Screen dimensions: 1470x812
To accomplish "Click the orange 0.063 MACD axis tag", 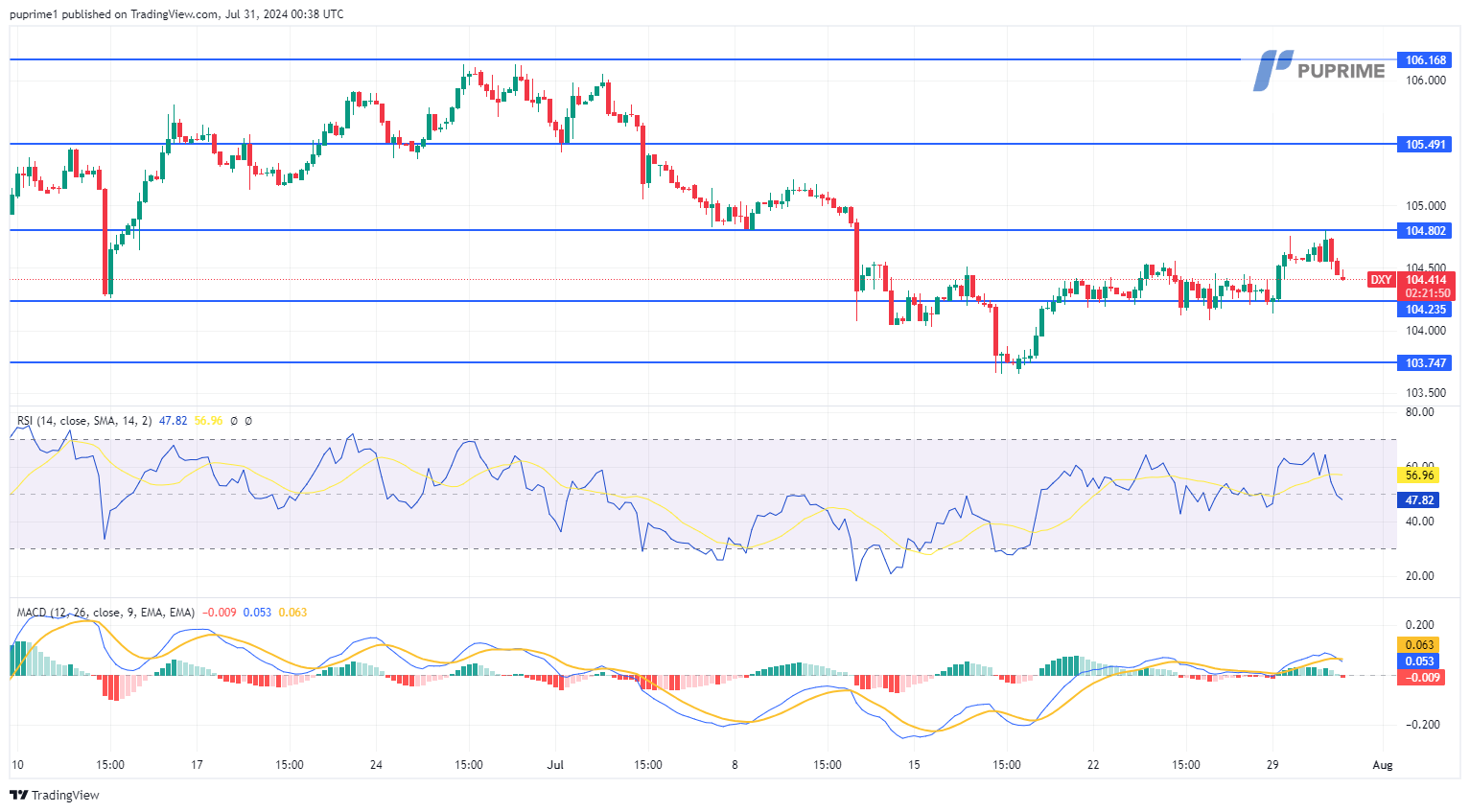I will pyautogui.click(x=1419, y=645).
